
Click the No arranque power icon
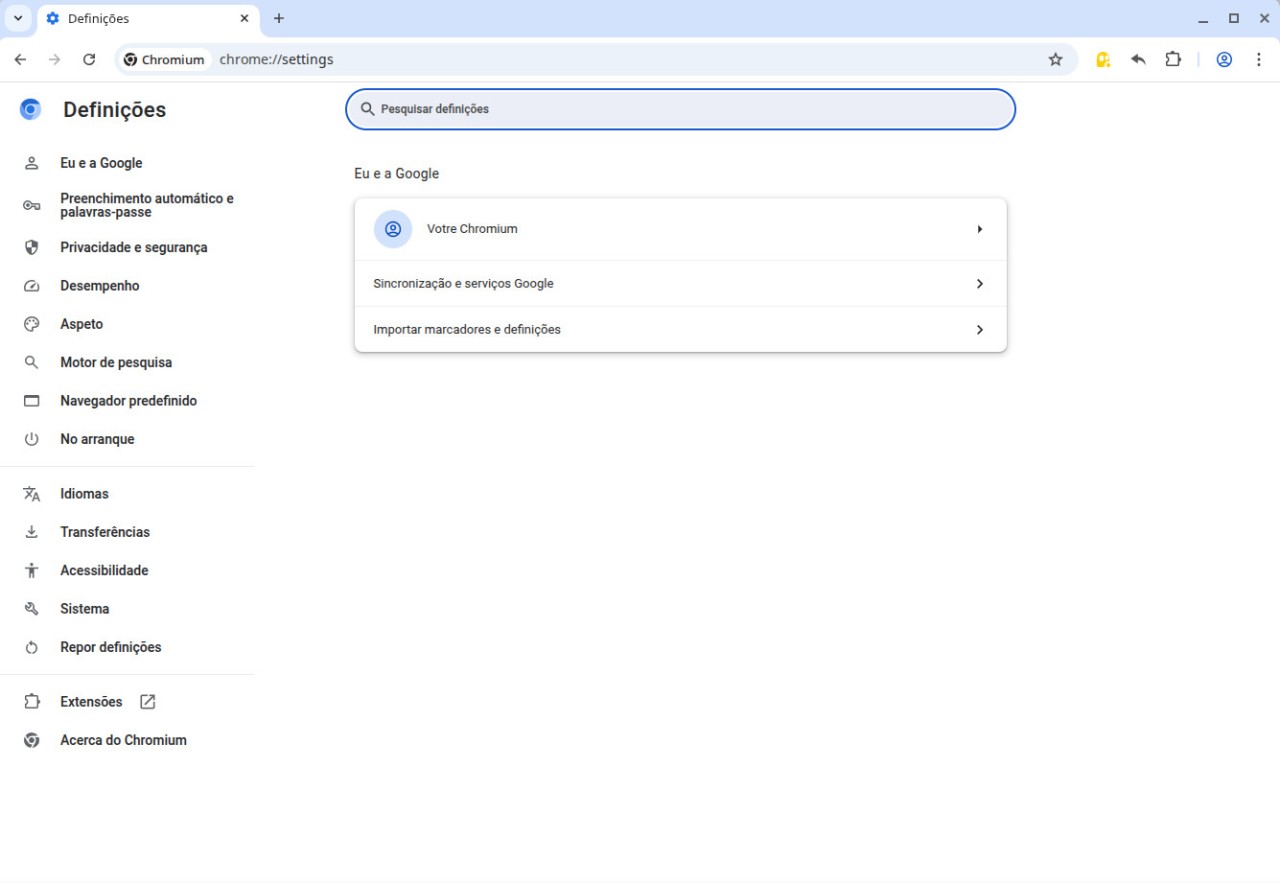pos(31,439)
